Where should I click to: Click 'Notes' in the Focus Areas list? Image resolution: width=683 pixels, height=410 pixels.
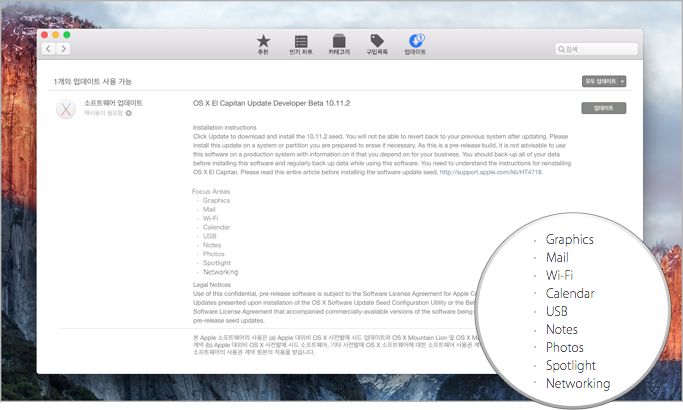pos(212,245)
